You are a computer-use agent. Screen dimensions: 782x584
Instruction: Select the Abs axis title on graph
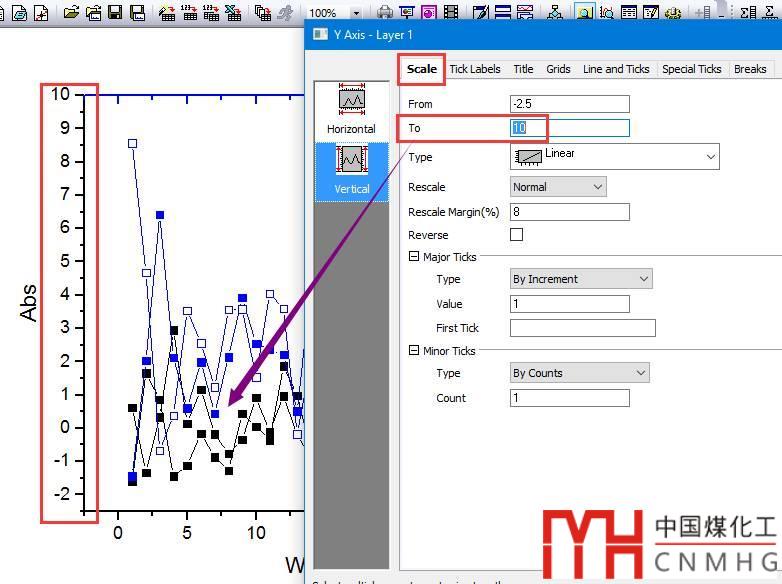point(28,302)
